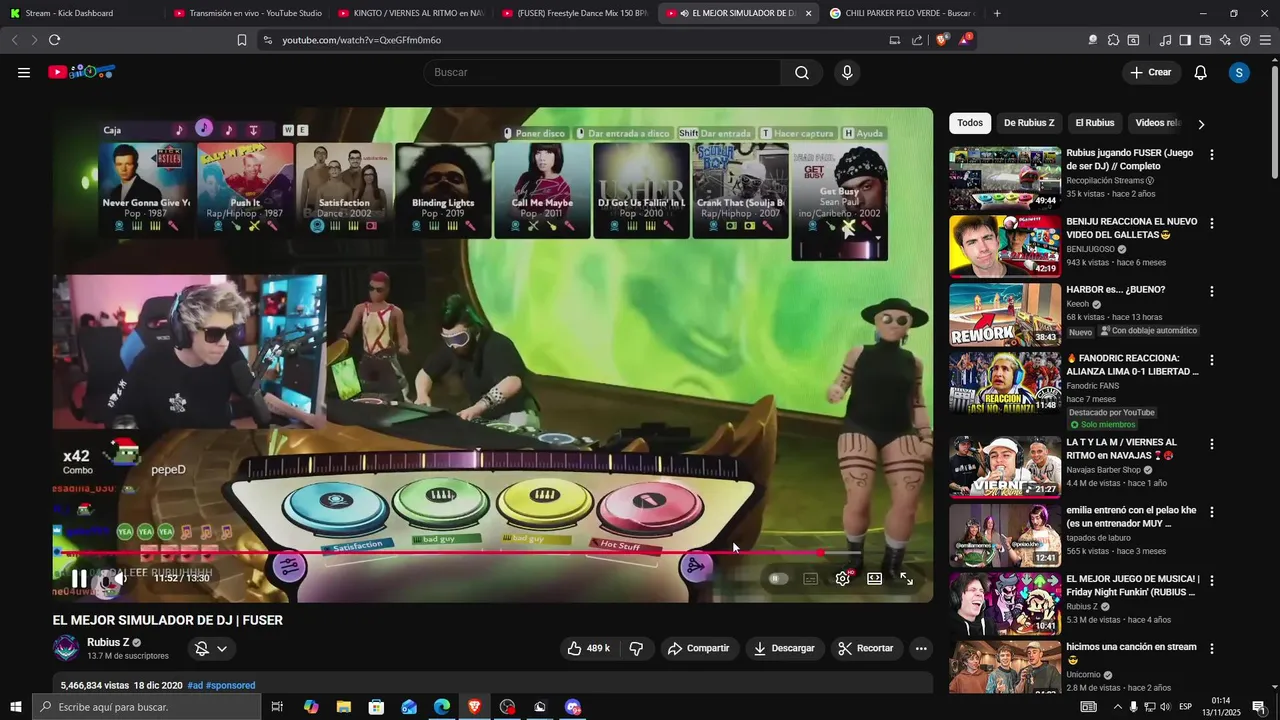Select the Todos filter chip

pos(970,123)
